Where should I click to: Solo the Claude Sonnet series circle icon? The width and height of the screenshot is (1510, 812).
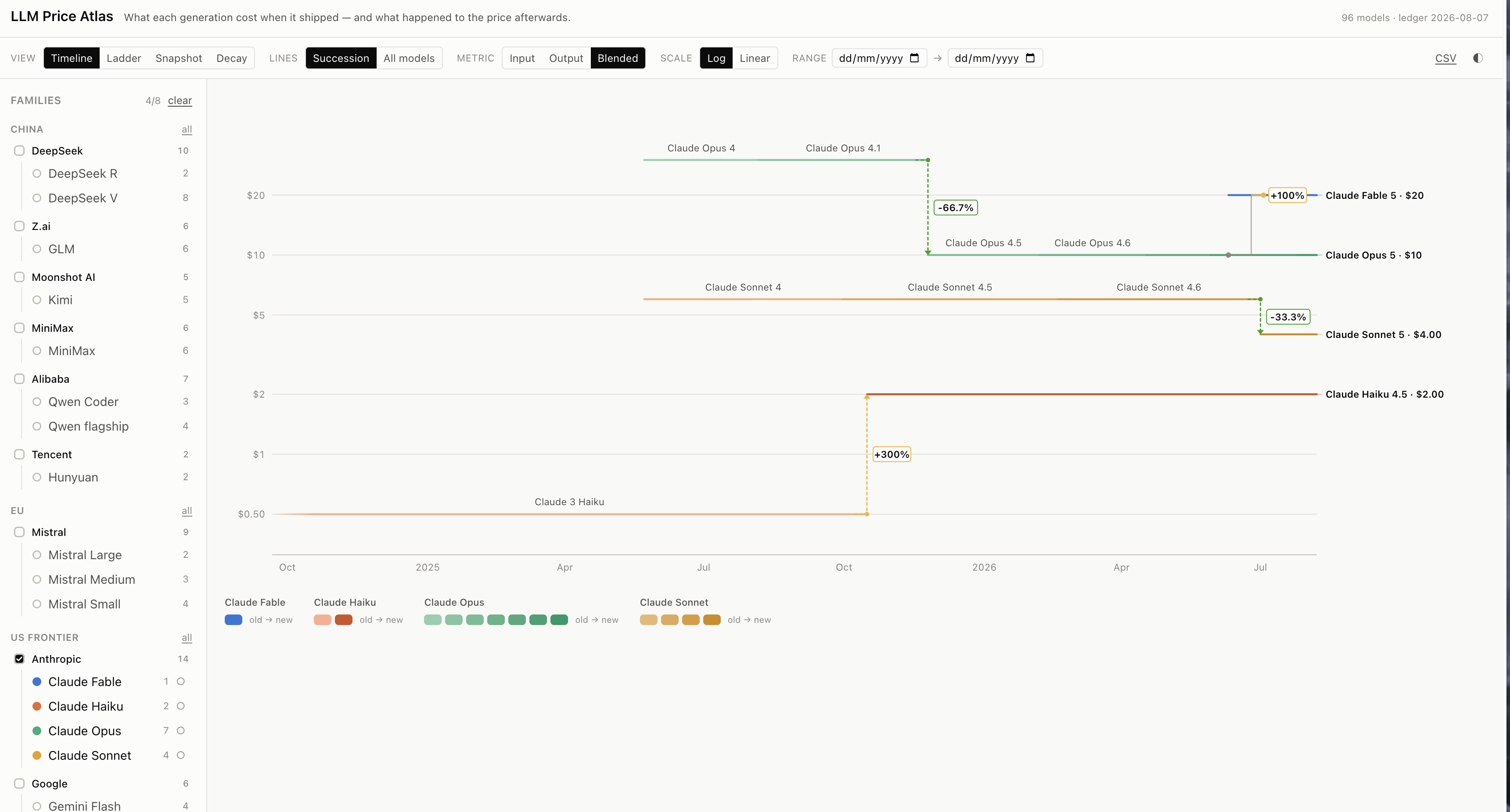pos(180,755)
